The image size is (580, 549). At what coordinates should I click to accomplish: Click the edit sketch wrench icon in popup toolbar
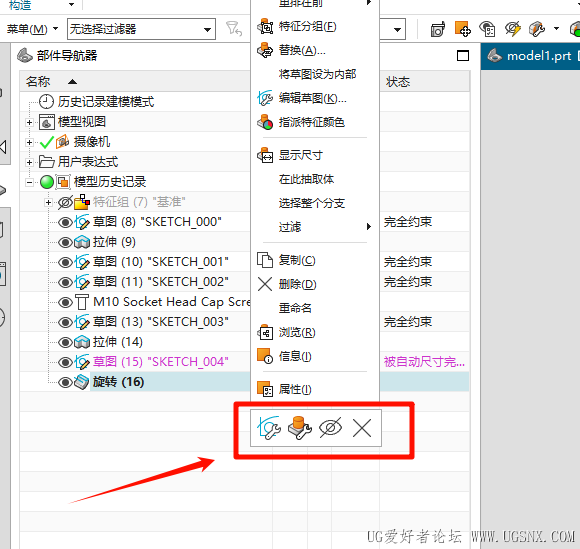click(x=269, y=428)
